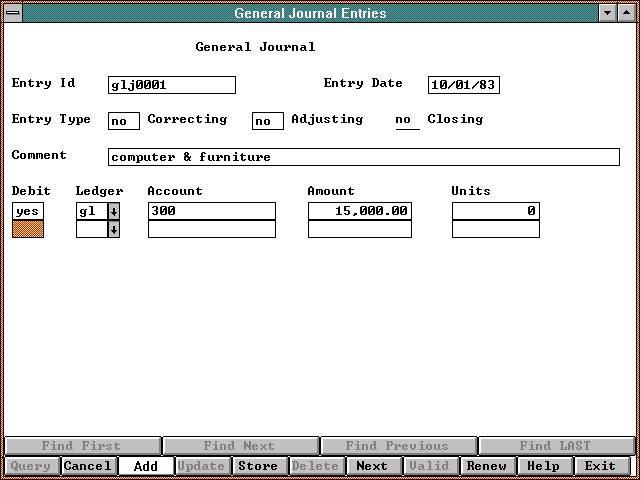Toggle the Correcting entry type field
Viewport: 640px width, 480px height.
coord(124,121)
